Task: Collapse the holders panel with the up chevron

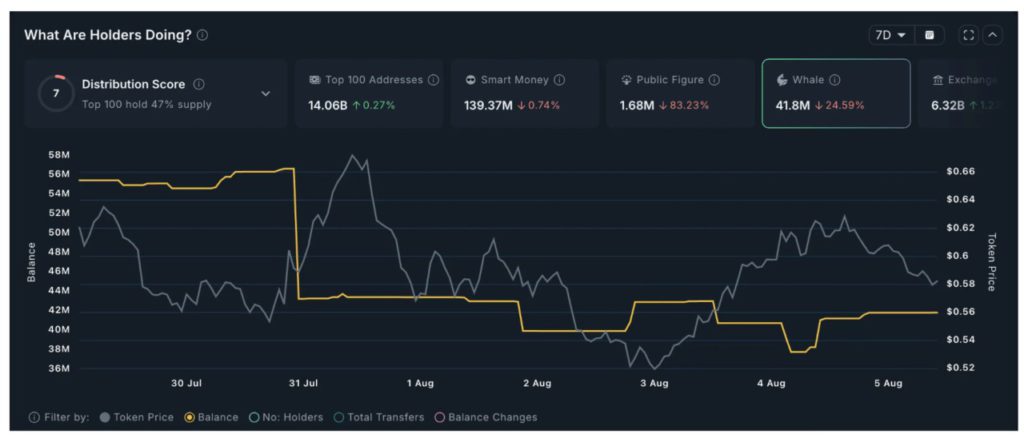Action: coord(992,35)
